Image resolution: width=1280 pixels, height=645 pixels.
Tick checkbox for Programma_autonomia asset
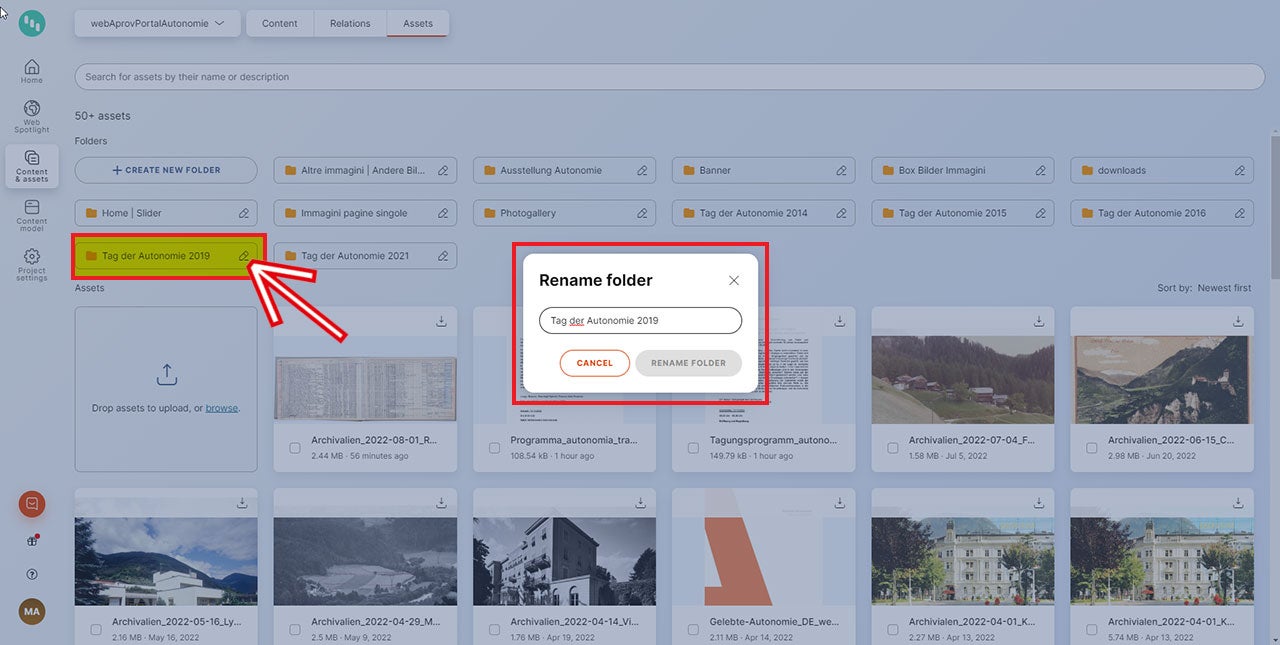coord(494,448)
